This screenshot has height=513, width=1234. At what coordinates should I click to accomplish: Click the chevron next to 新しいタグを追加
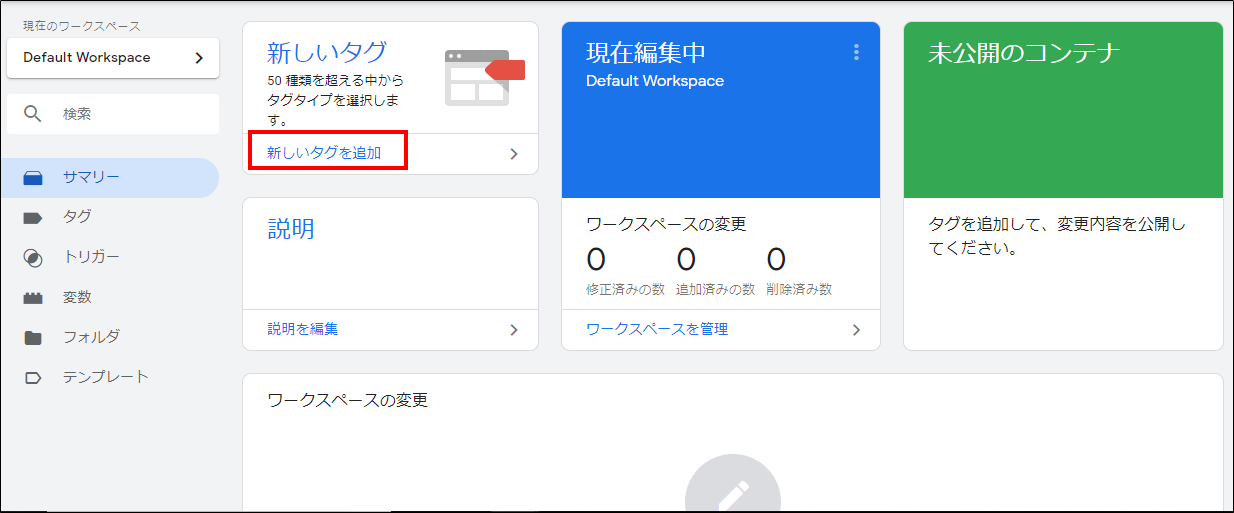click(x=514, y=154)
